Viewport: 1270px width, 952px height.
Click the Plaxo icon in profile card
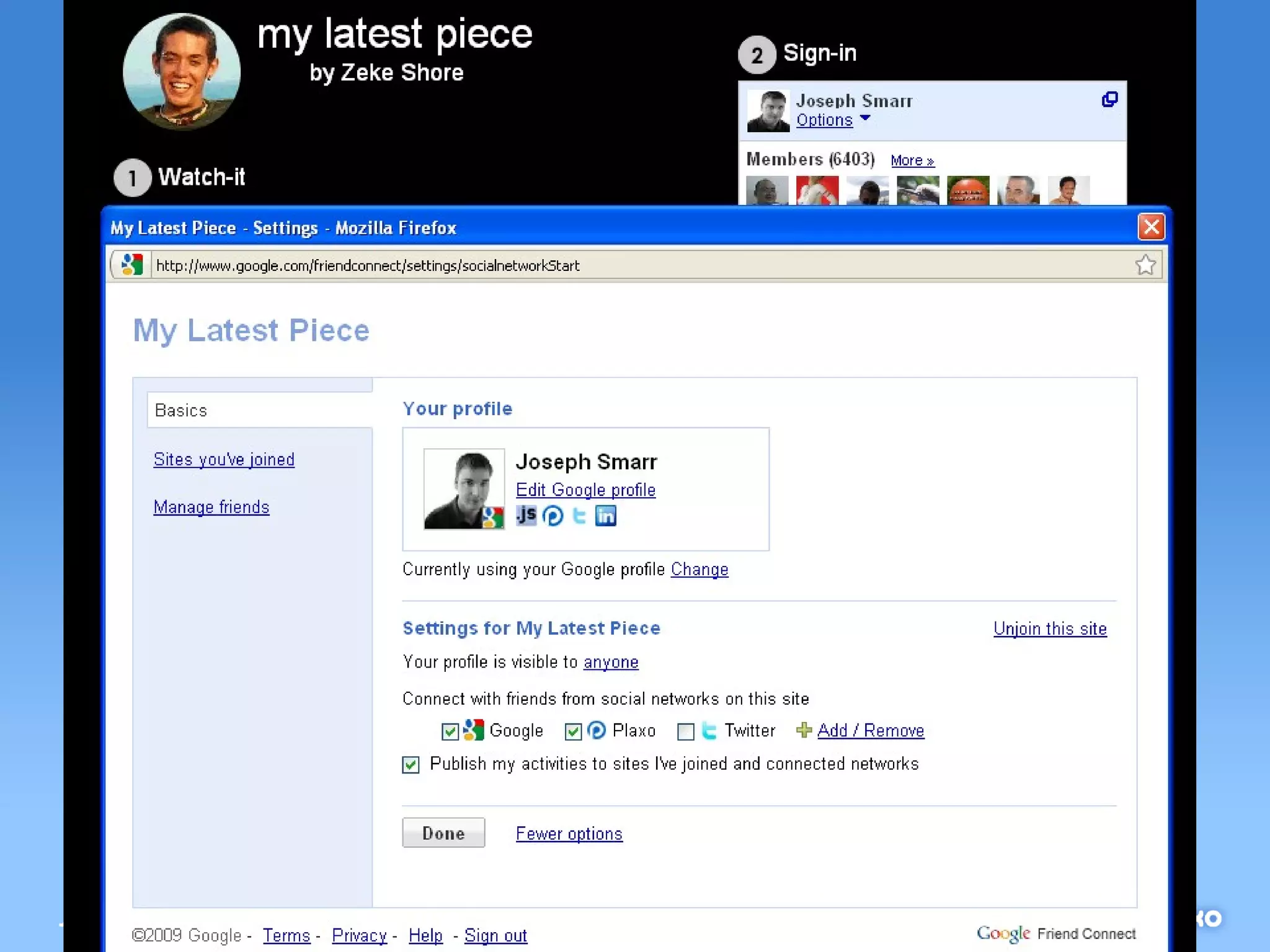tap(553, 516)
